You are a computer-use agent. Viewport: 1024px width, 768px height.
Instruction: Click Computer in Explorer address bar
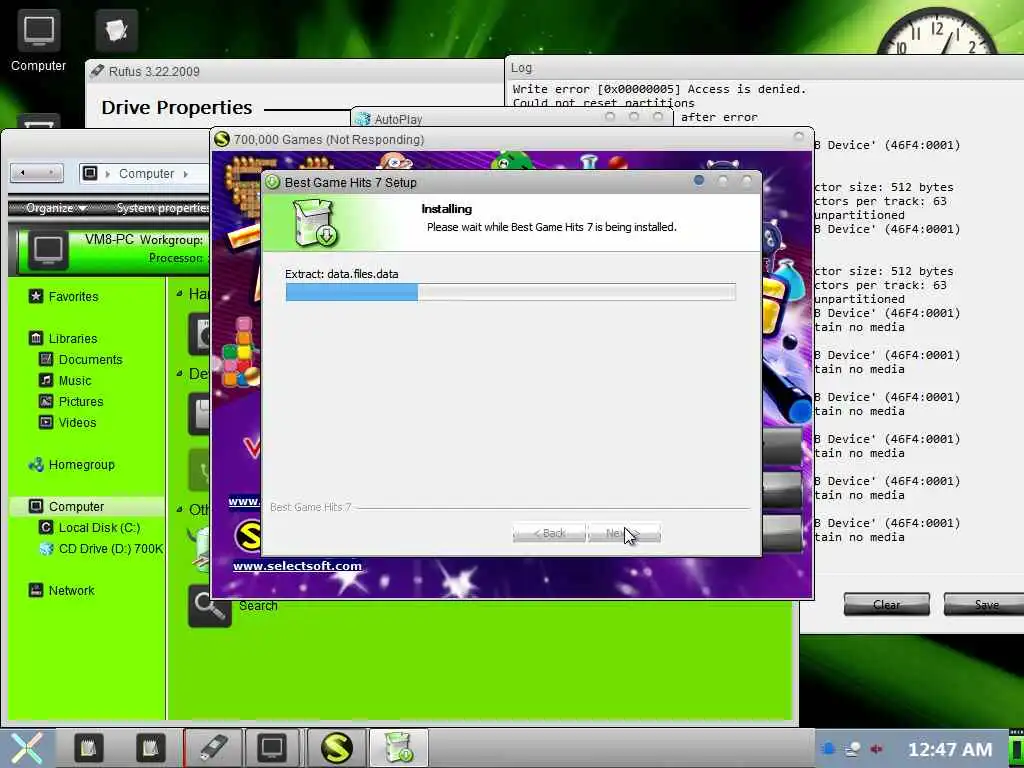[146, 174]
